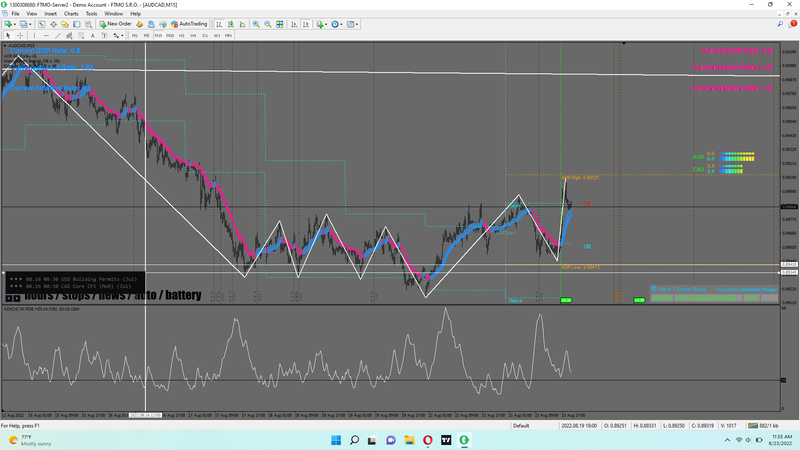Open Opera browser from the taskbar

[x=428, y=440]
